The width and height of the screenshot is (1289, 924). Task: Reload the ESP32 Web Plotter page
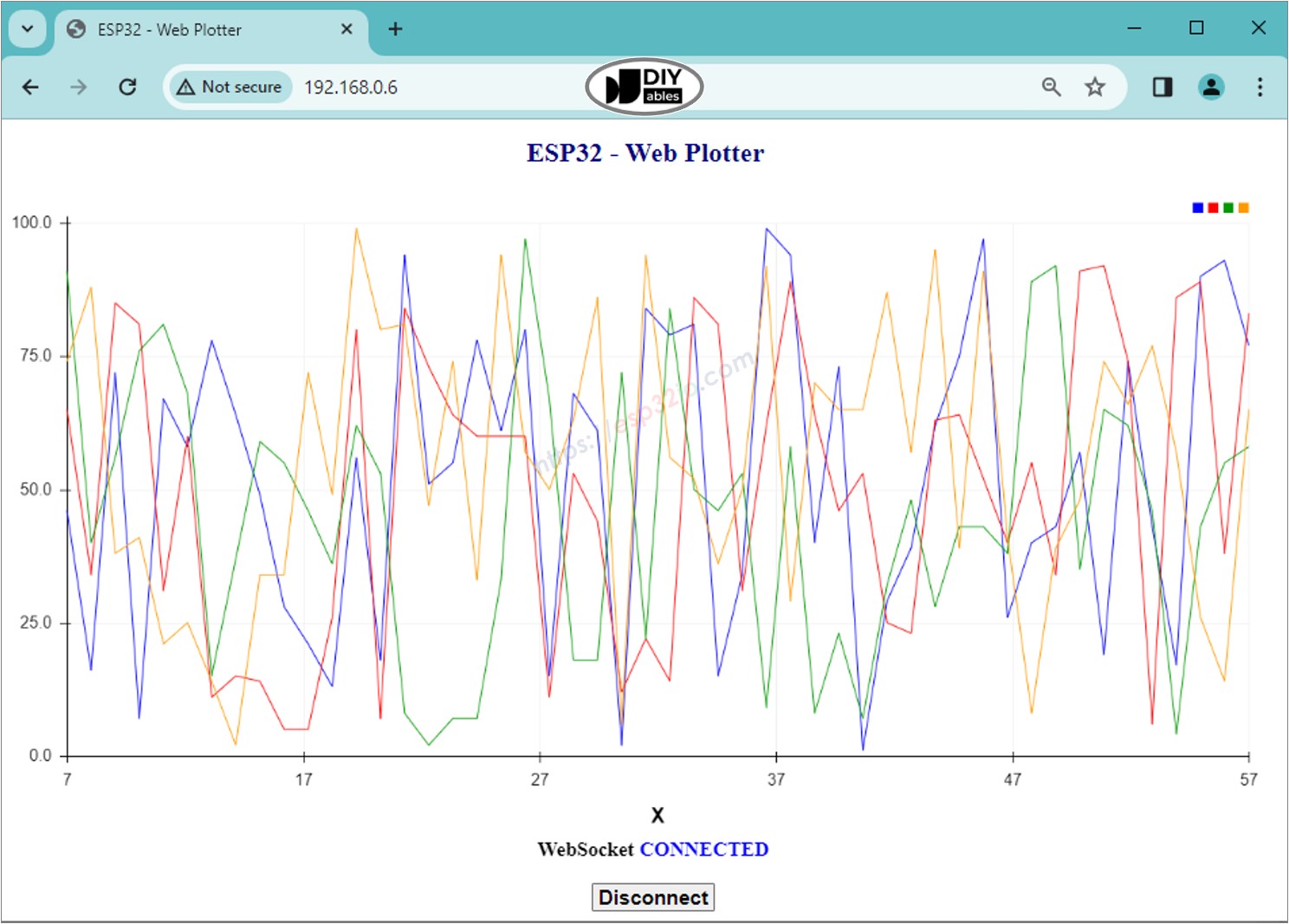click(x=128, y=87)
